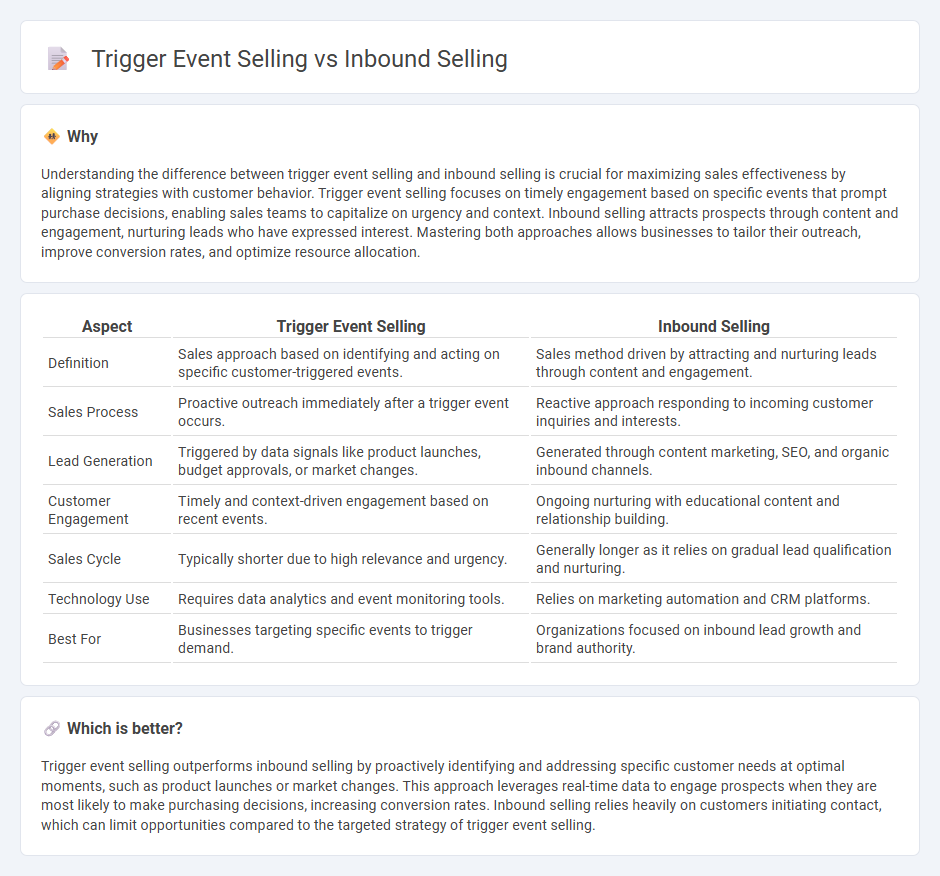The width and height of the screenshot is (940, 876).
Task: Click cell 'Proactive outreach immediately after a trigger event'
Action: click(350, 412)
